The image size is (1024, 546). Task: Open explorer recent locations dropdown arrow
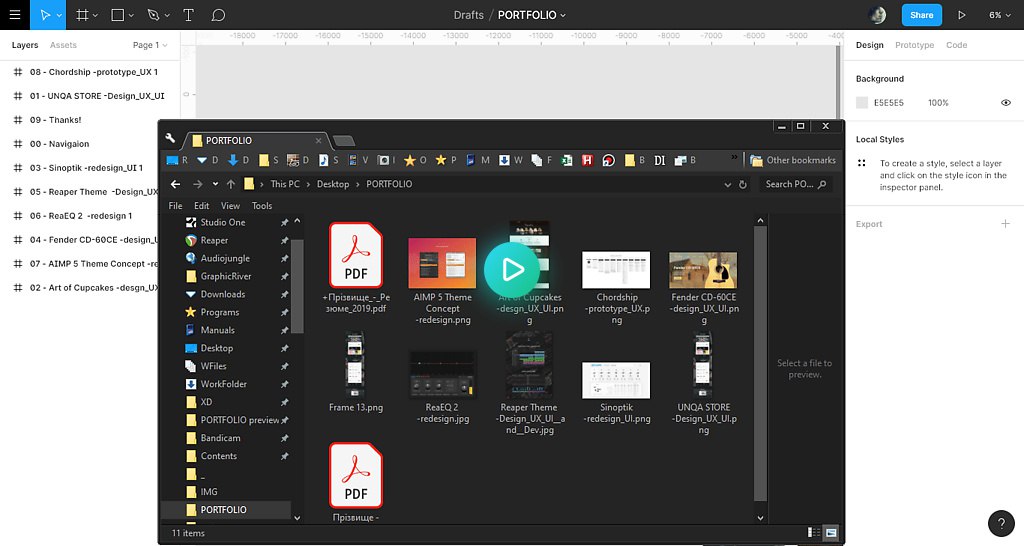[215, 184]
